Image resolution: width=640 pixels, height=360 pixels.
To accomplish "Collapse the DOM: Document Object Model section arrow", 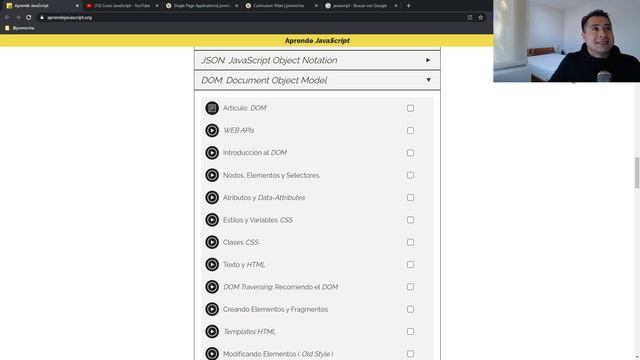I will [x=428, y=80].
